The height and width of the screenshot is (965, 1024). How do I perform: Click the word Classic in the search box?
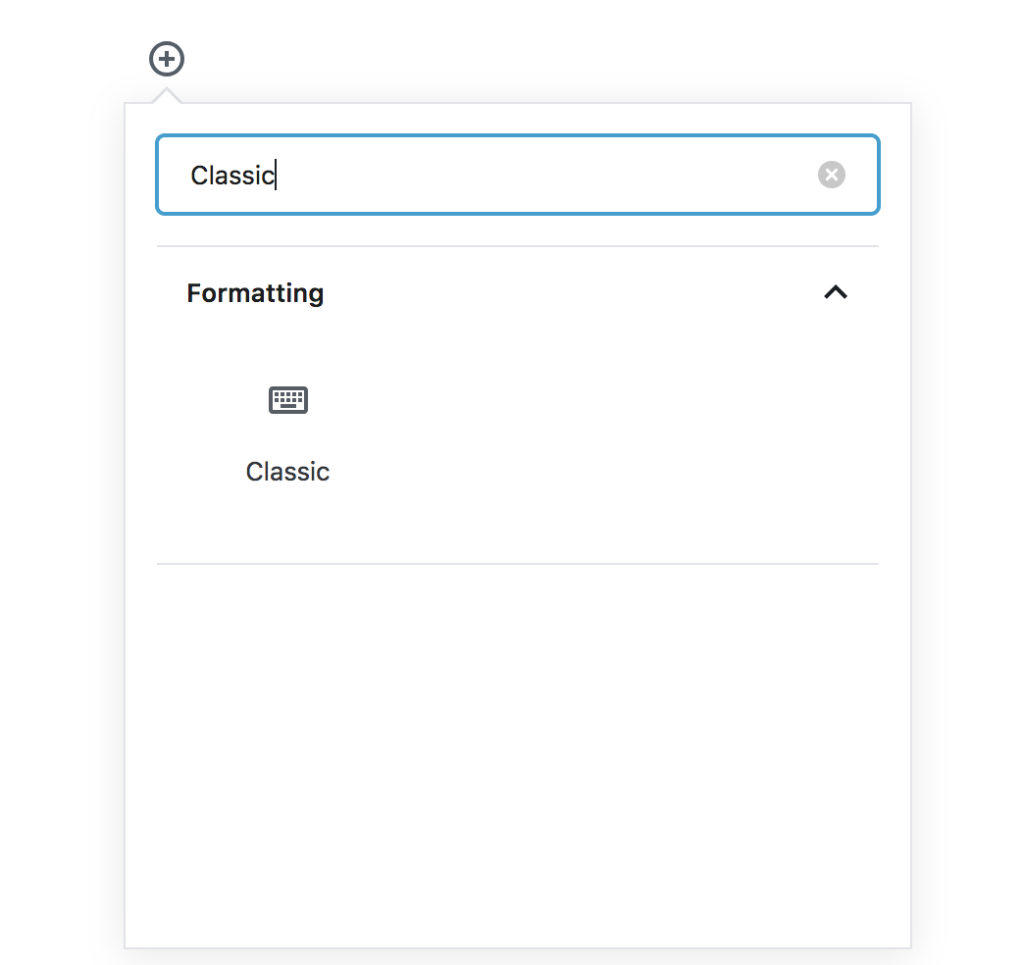232,175
